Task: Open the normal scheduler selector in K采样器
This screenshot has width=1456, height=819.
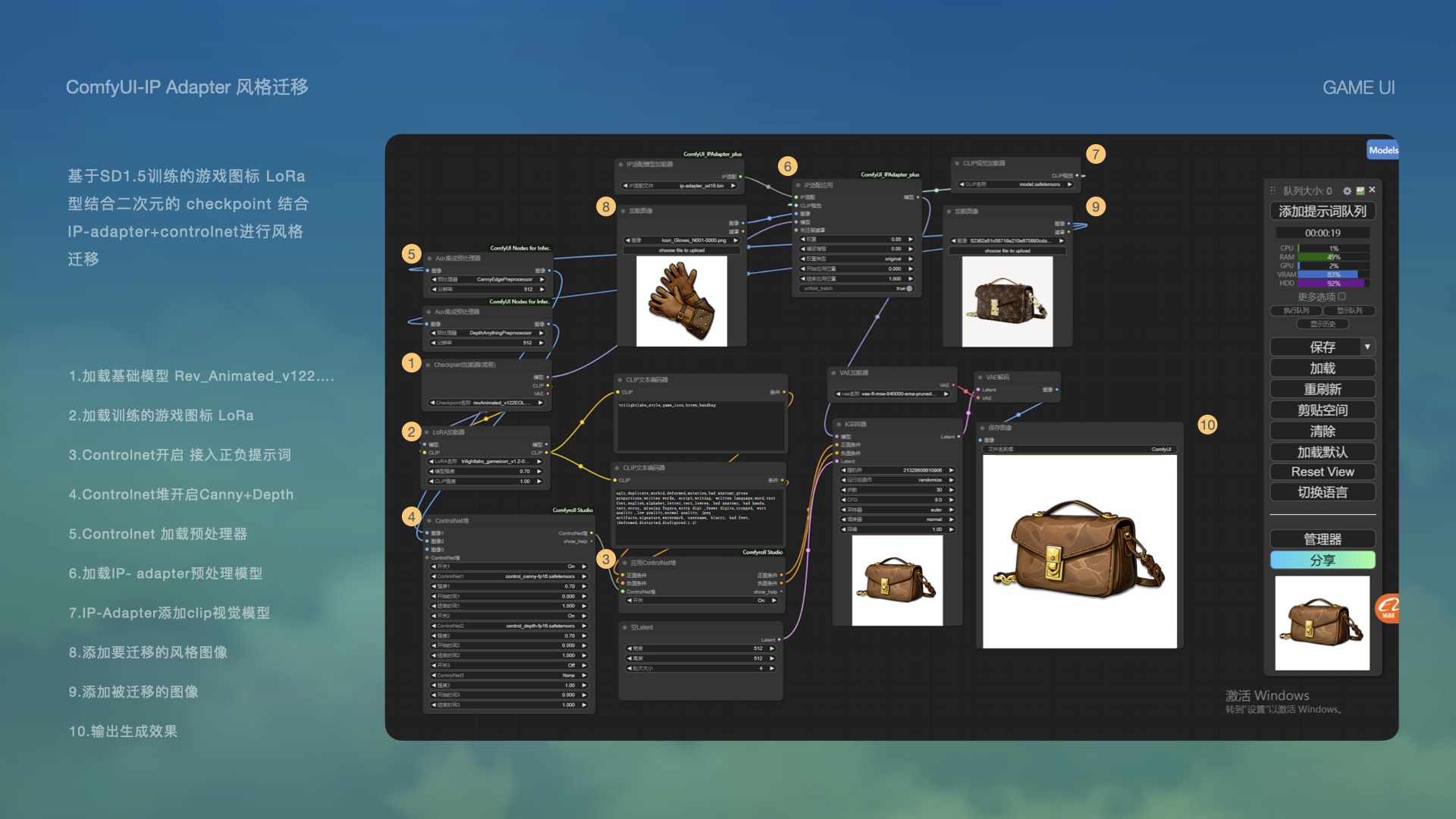Action: point(897,519)
